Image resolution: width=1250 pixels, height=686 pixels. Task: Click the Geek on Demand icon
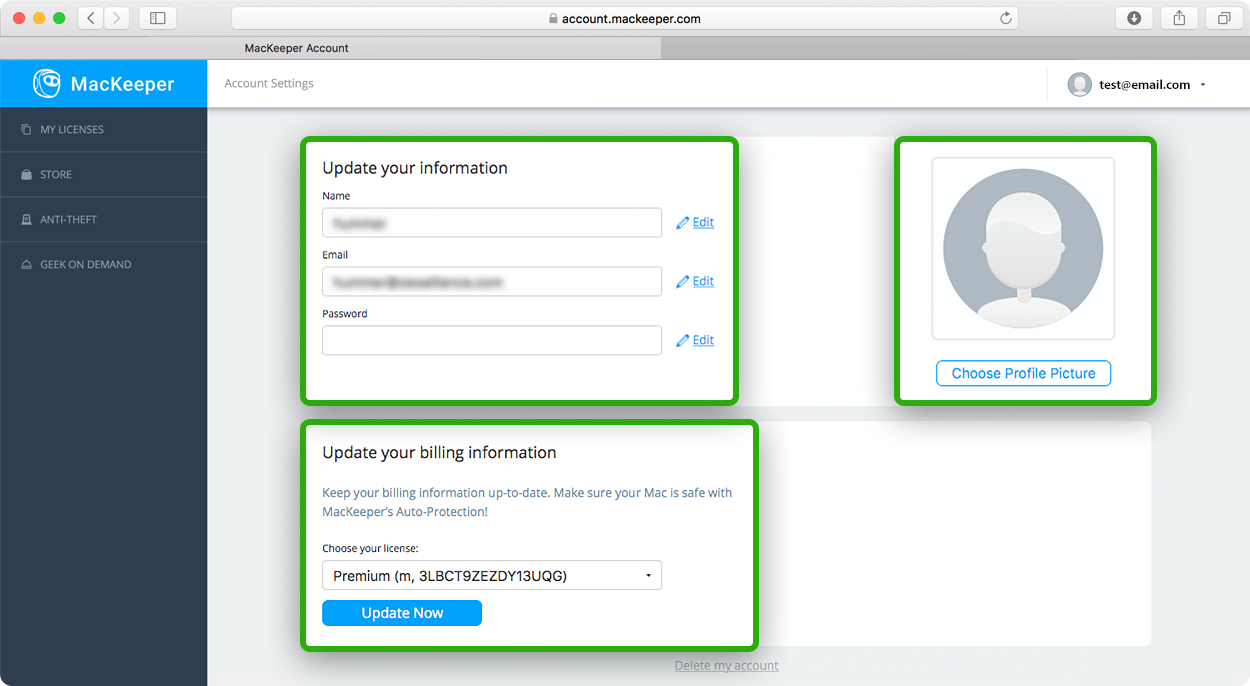click(26, 265)
